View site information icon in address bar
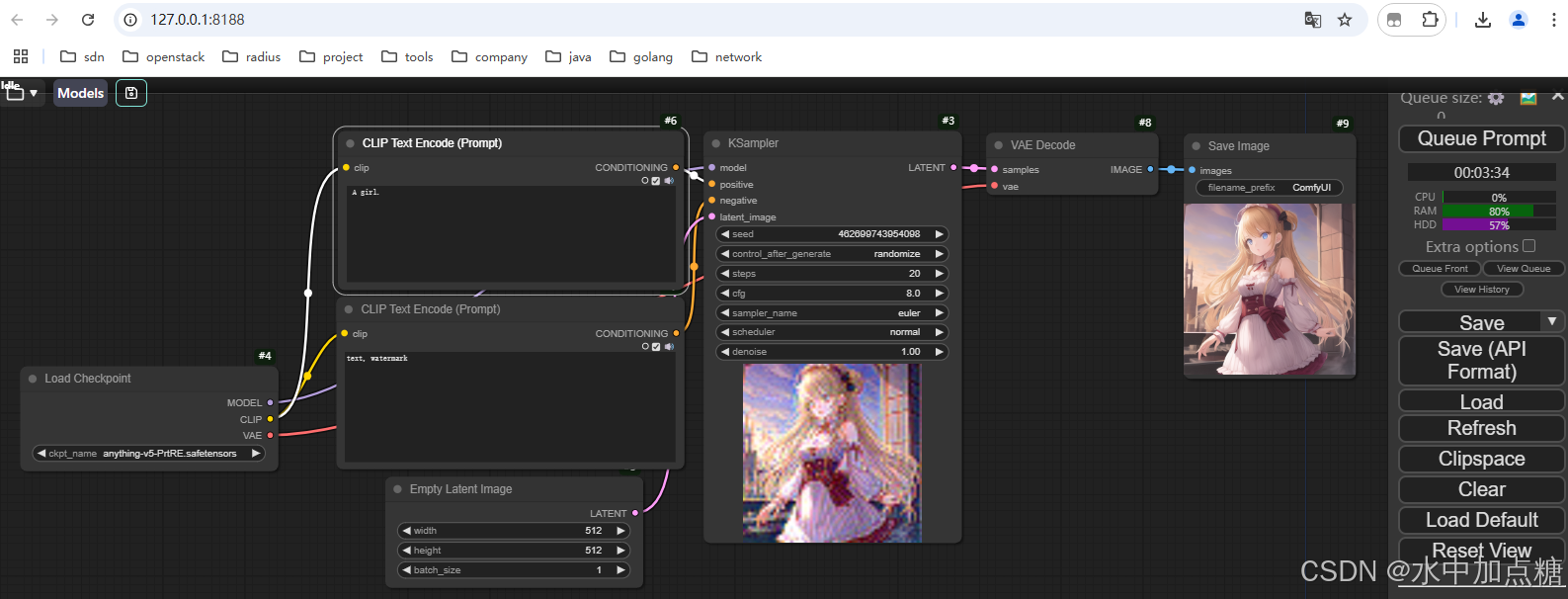The image size is (1568, 599). [130, 20]
